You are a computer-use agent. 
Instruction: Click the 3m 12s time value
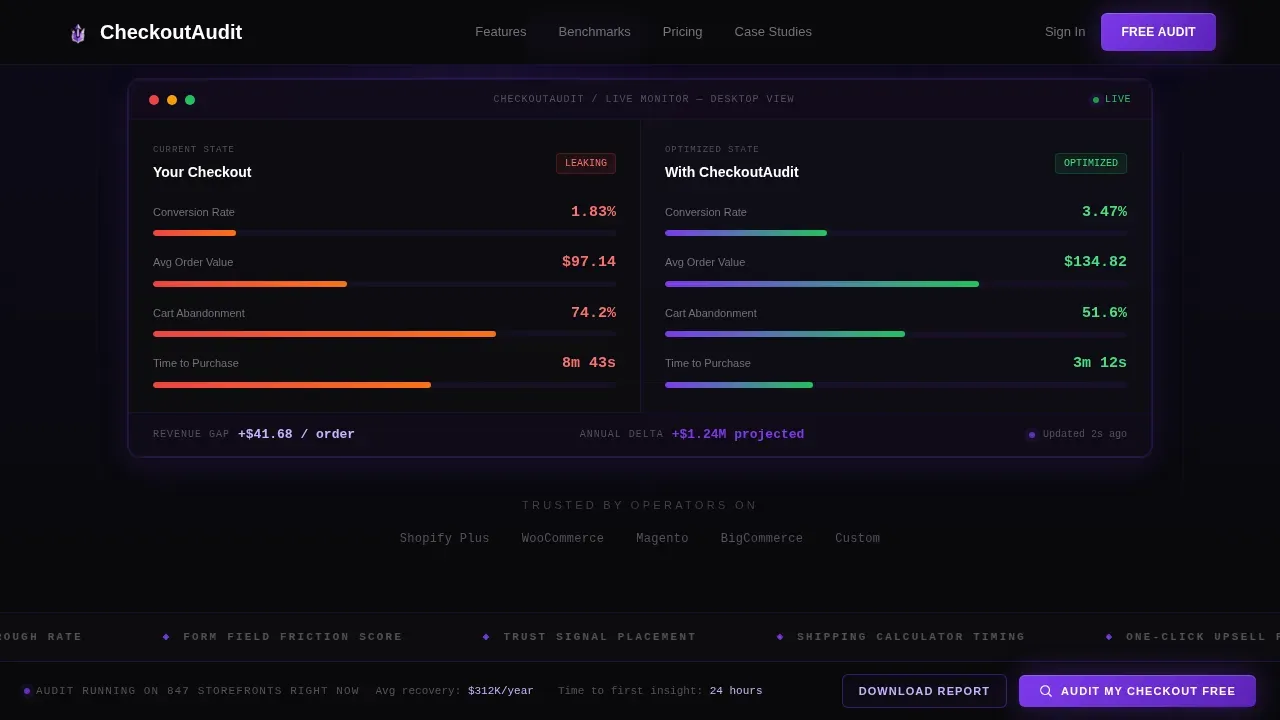click(x=1100, y=363)
